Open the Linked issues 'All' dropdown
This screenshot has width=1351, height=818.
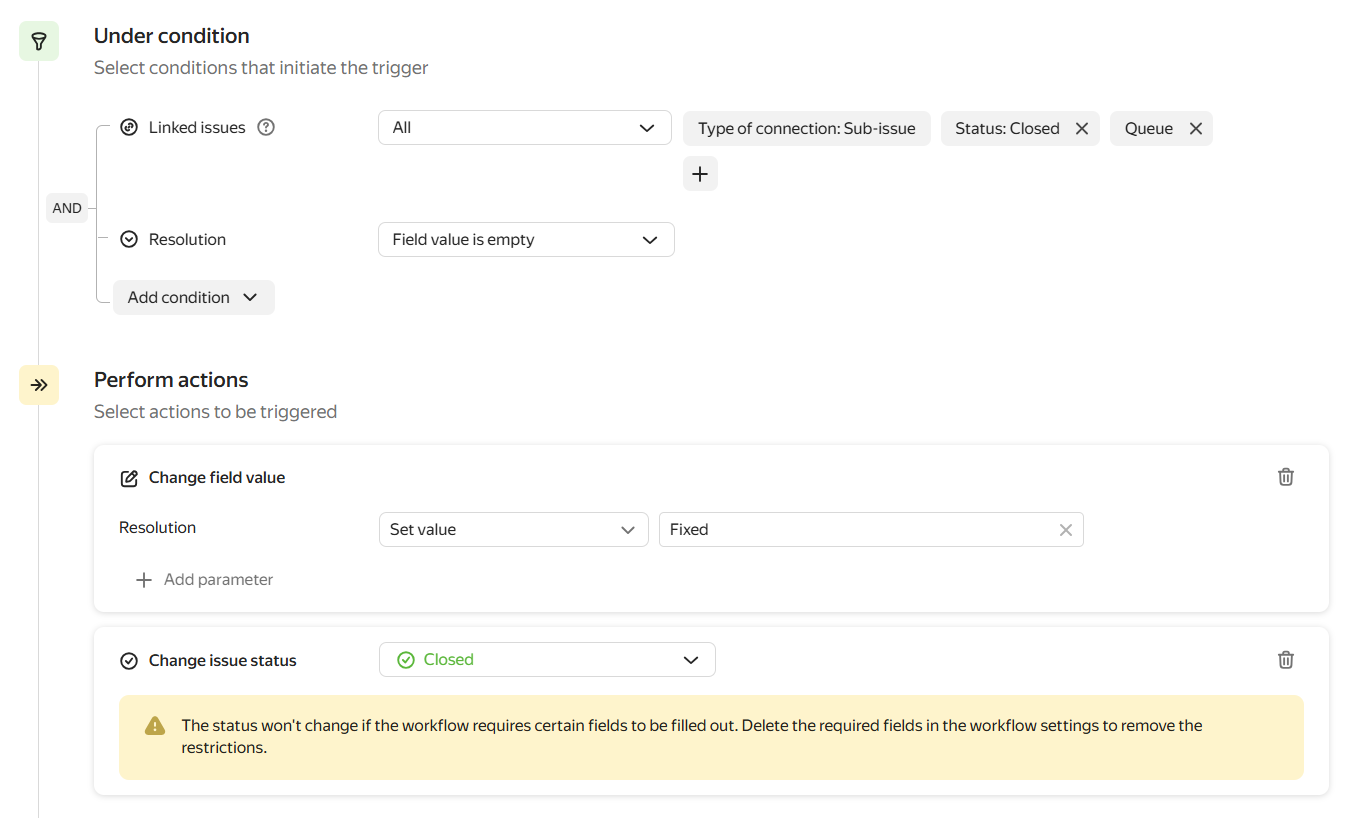point(524,128)
